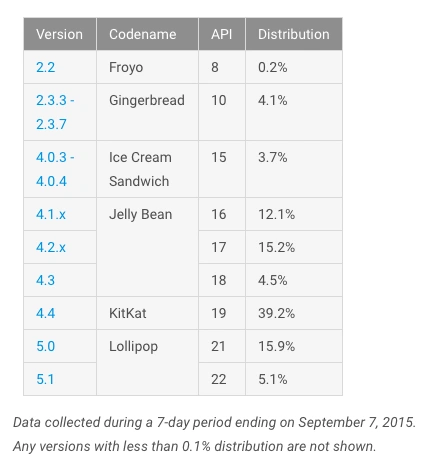The width and height of the screenshot is (423, 462).
Task: Select the Ice Cream Sandwich cell
Action: click(x=147, y=169)
